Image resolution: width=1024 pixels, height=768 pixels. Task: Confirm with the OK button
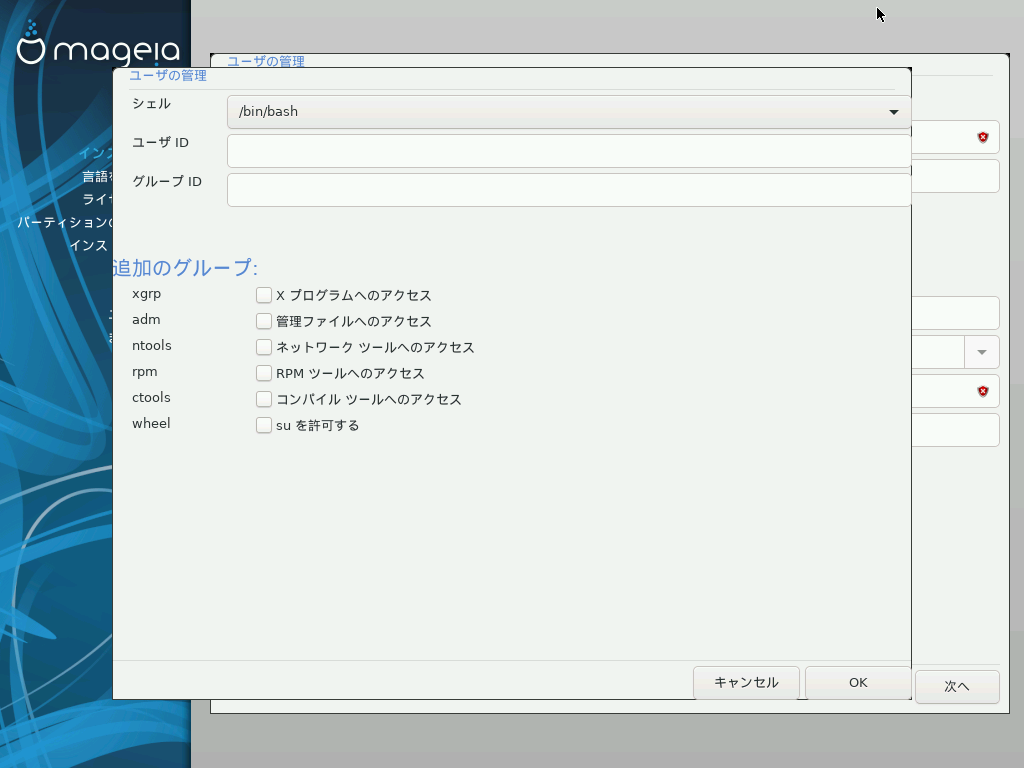(x=858, y=682)
